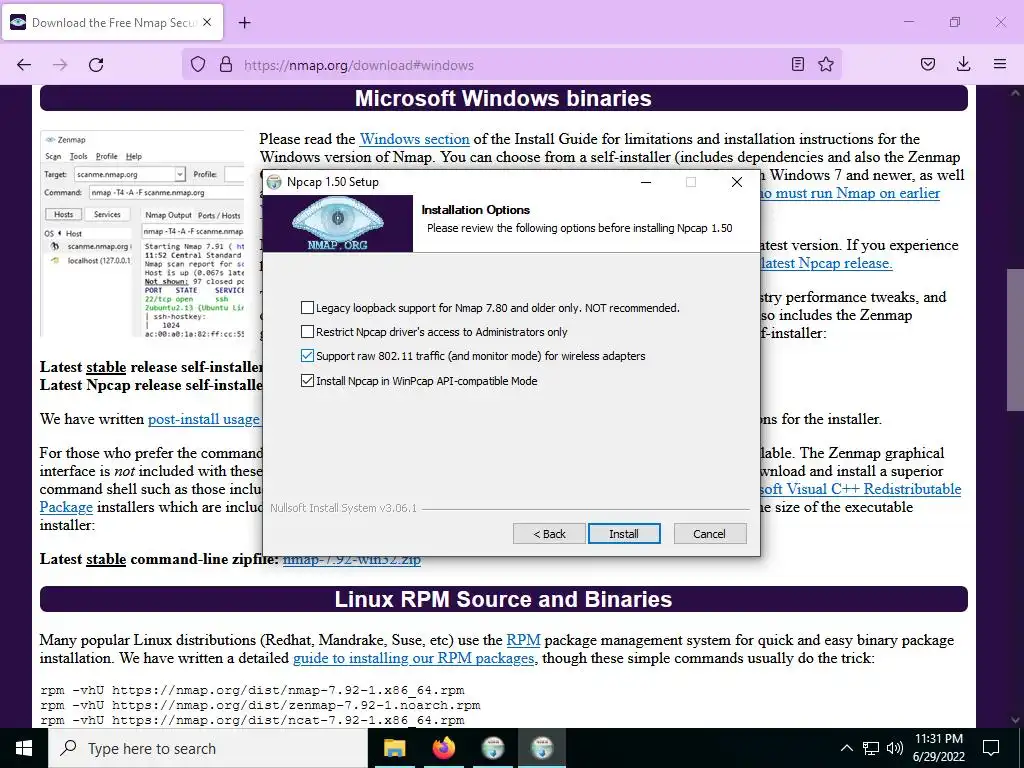Open Windows Start menu
The height and width of the screenshot is (768, 1024).
pos(24,748)
